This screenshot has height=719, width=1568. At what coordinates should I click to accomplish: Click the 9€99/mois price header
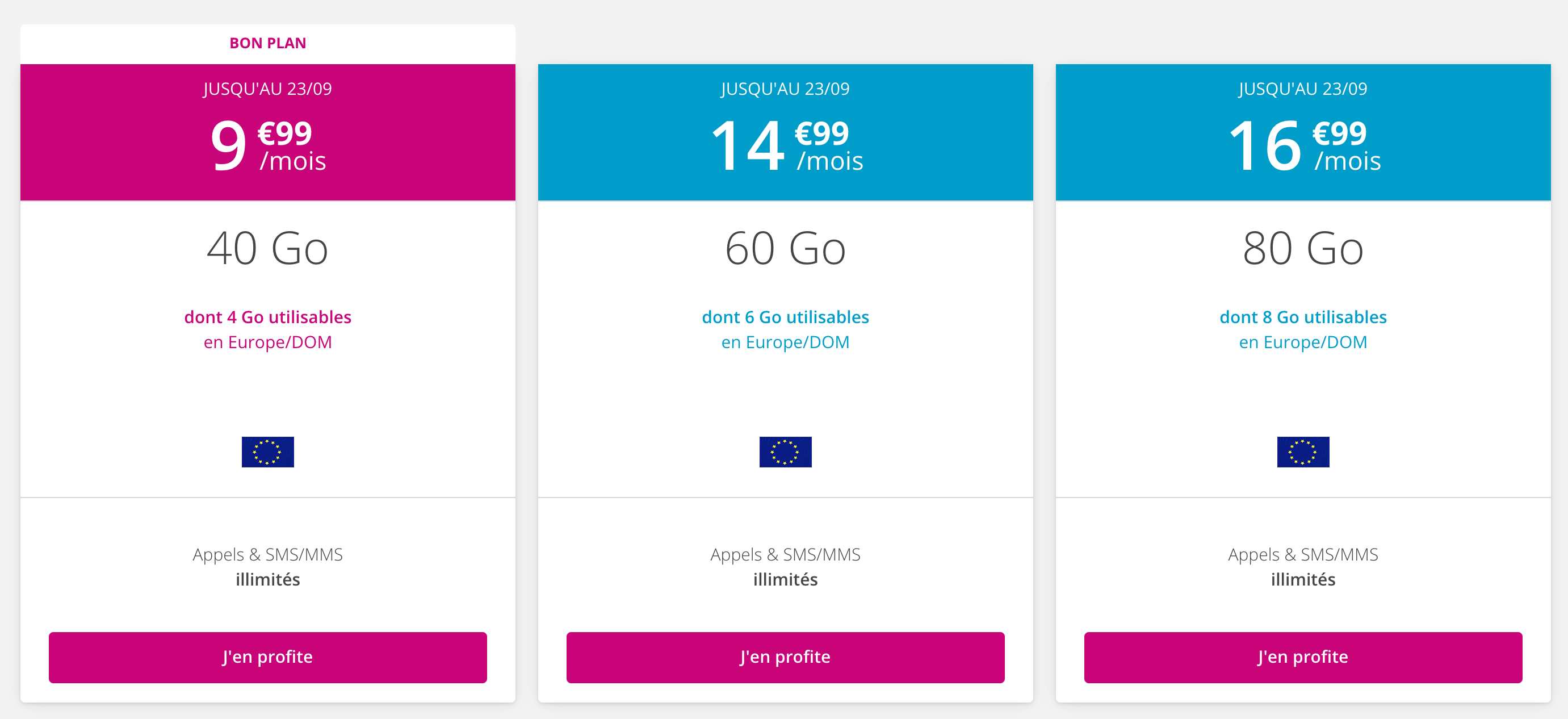tap(268, 145)
